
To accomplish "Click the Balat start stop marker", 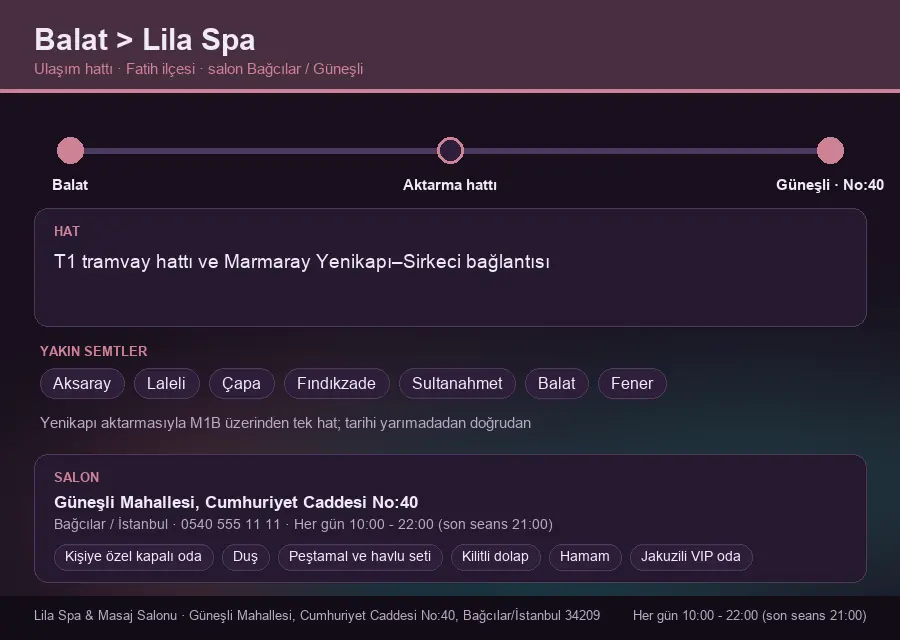I will point(71,150).
